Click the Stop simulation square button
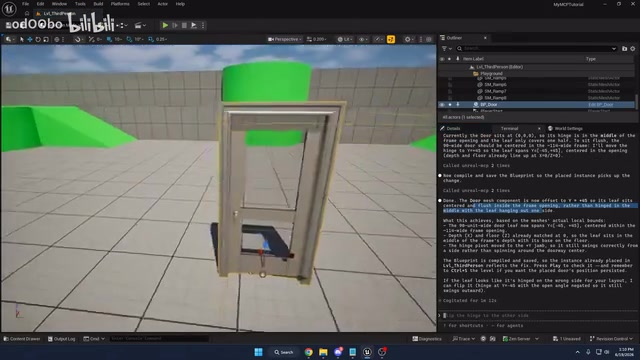The image size is (640, 360). pos(184,25)
